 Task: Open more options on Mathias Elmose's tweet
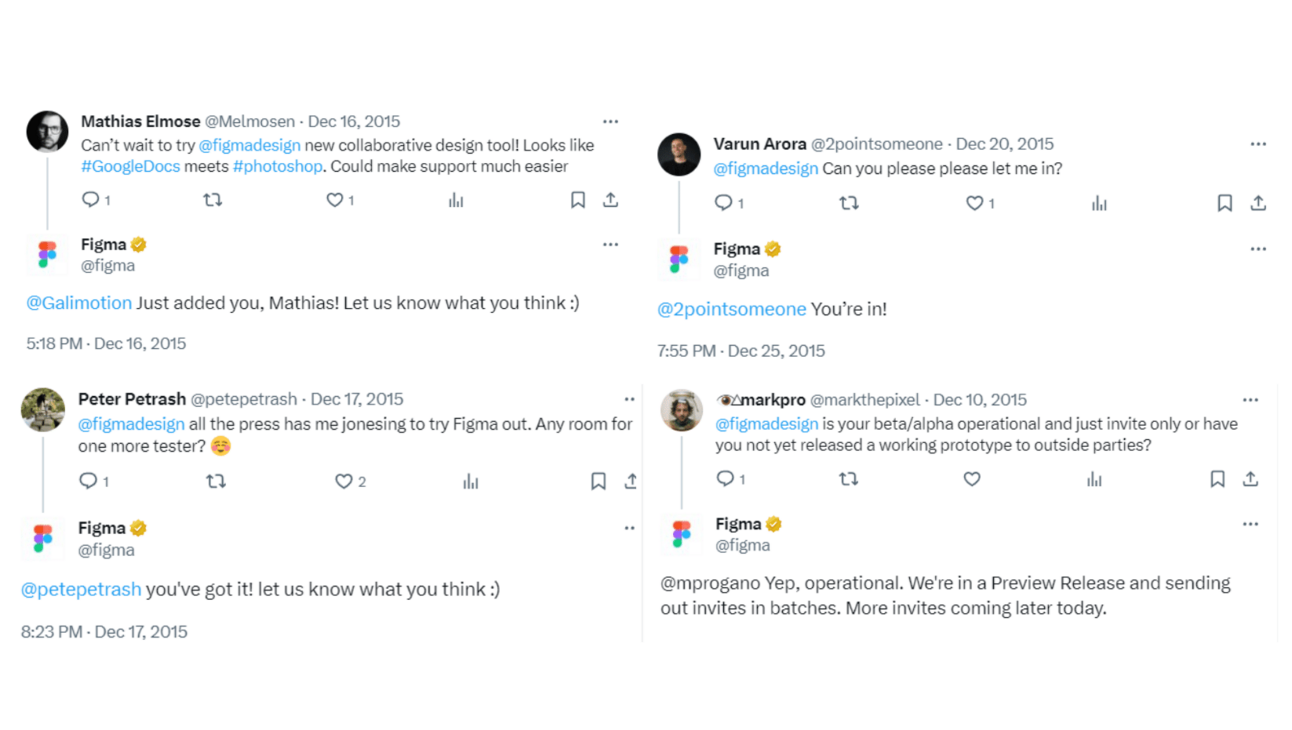click(x=610, y=121)
